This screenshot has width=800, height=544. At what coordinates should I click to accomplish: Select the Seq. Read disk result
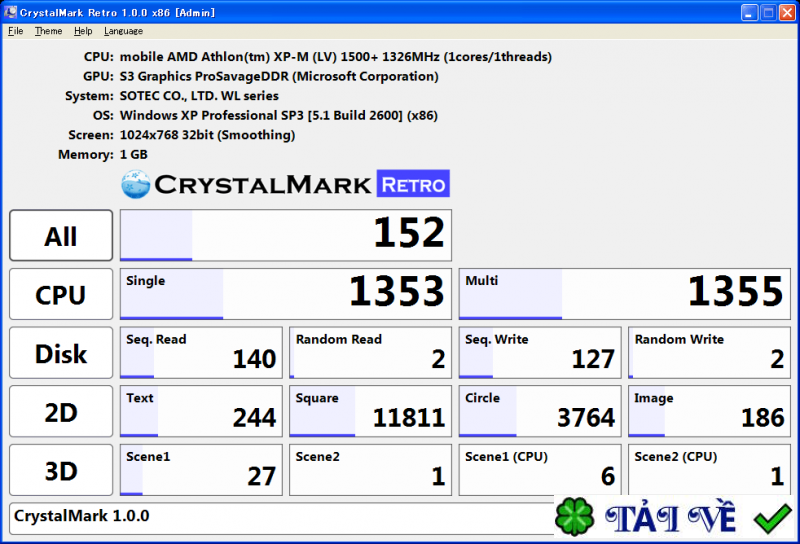(201, 353)
